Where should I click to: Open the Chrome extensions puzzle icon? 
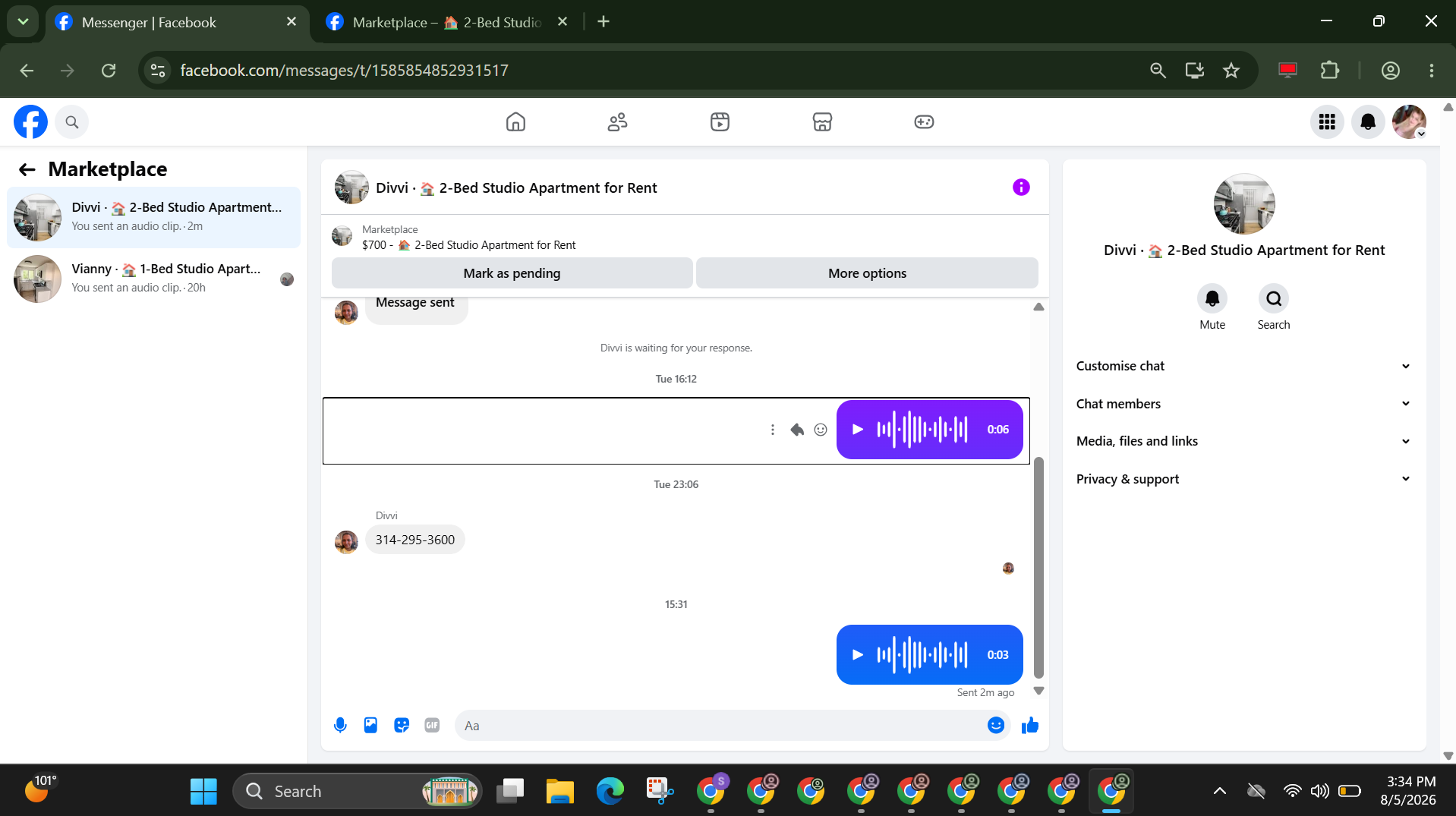[1330, 71]
